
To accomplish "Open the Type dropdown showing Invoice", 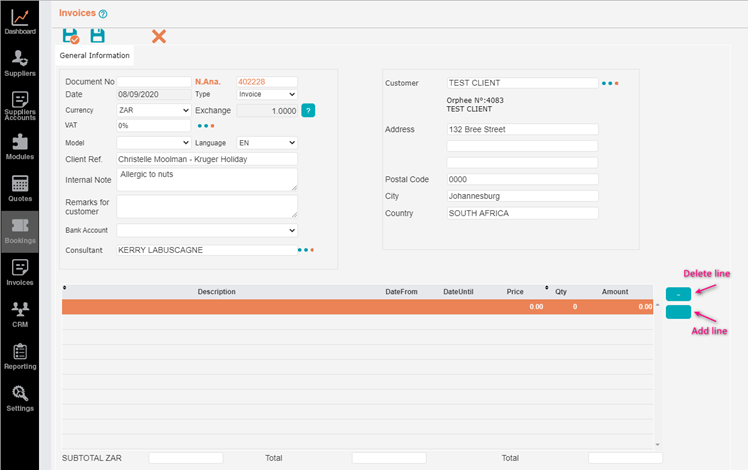I will tap(267, 94).
